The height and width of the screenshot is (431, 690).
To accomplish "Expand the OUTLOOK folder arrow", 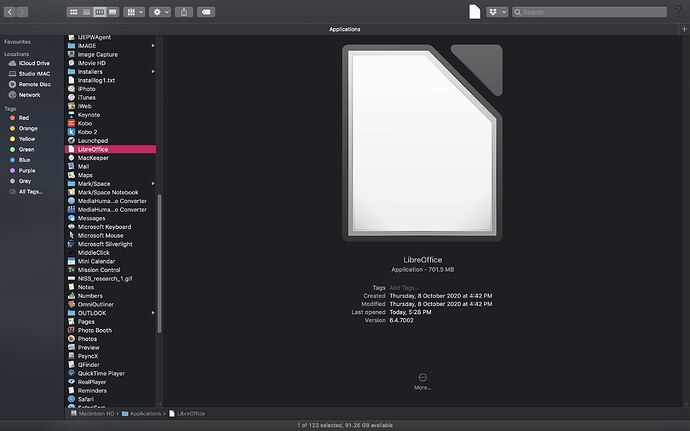I will point(153,313).
